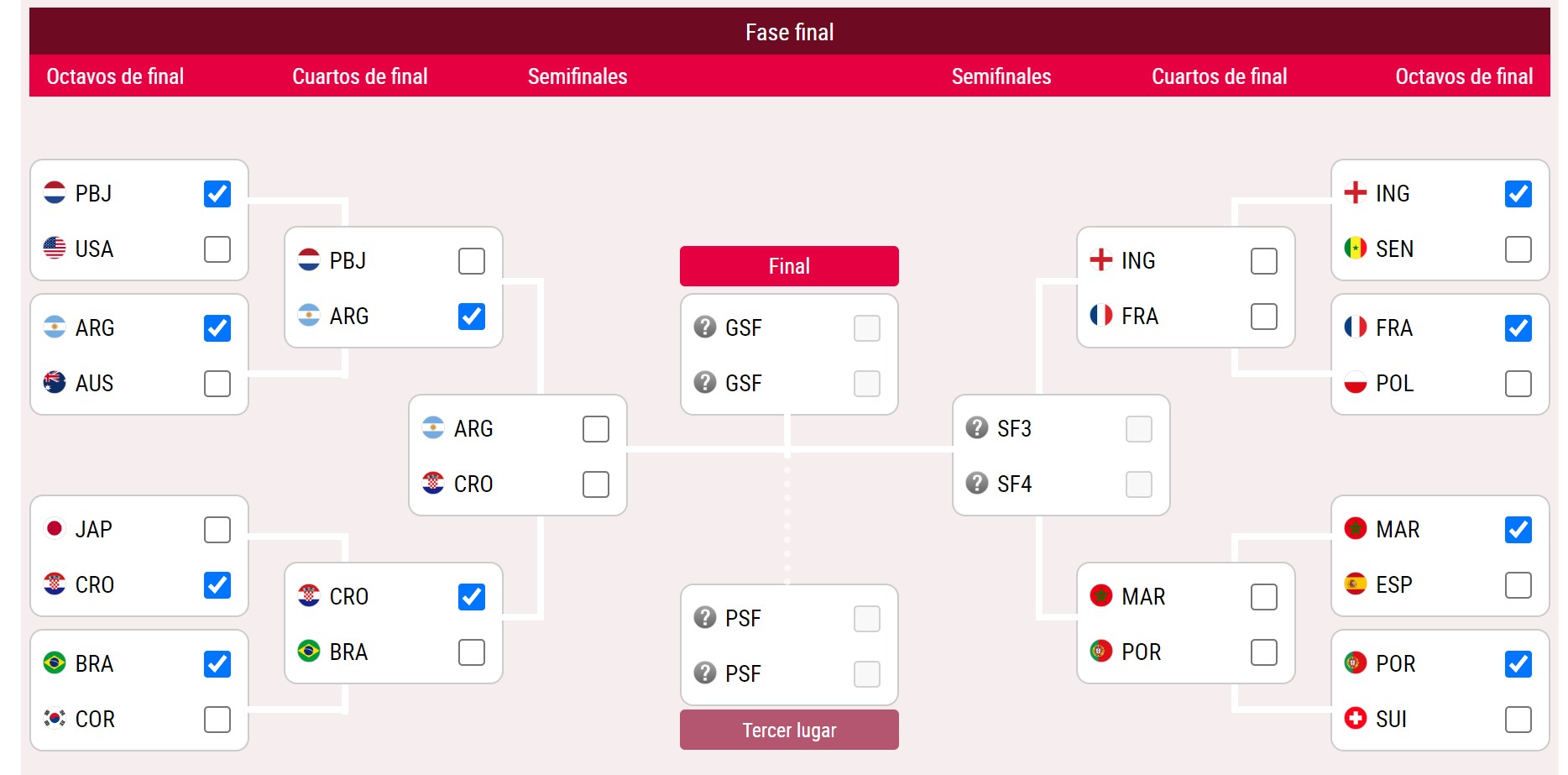Tick the CRO checkbox in the semifinal
The height and width of the screenshot is (775, 1568).
596,484
